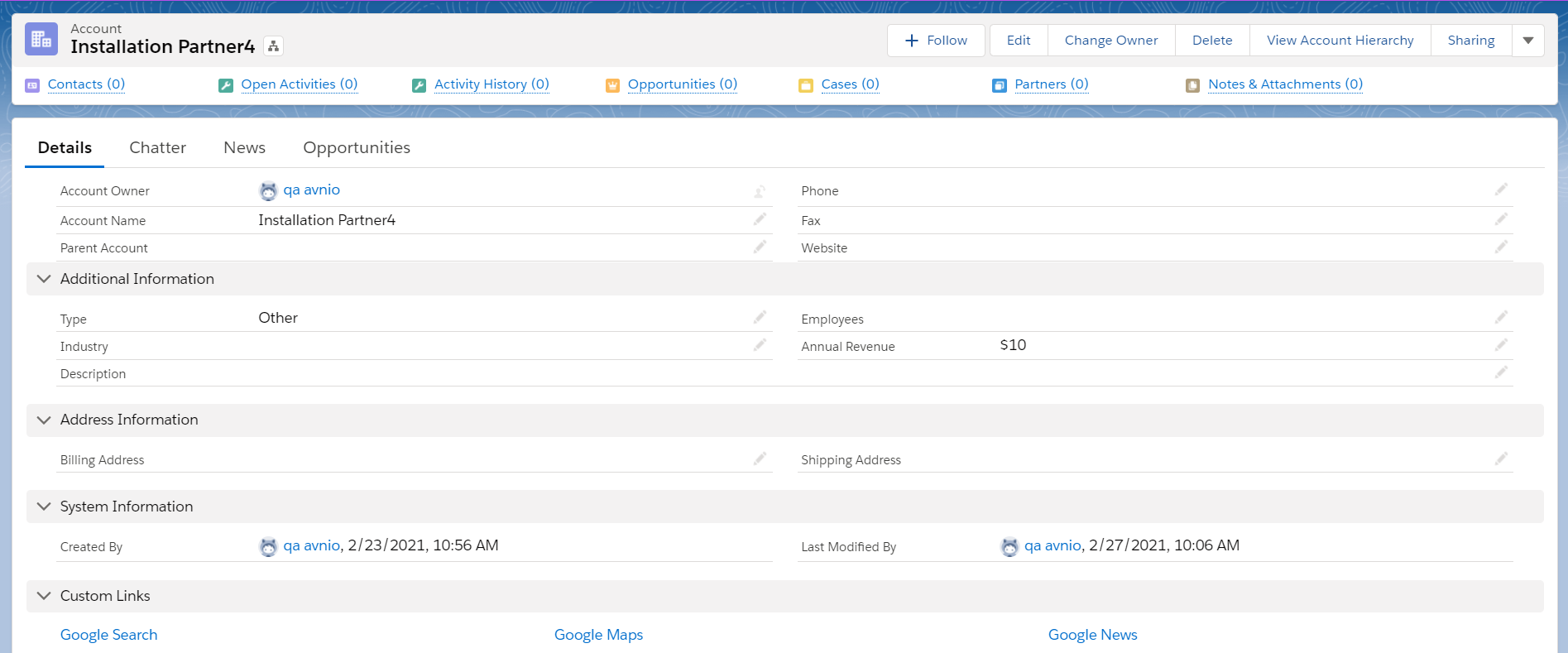Image resolution: width=1568 pixels, height=653 pixels.
Task: Click the edit pencil for Website field
Action: coord(1501,247)
